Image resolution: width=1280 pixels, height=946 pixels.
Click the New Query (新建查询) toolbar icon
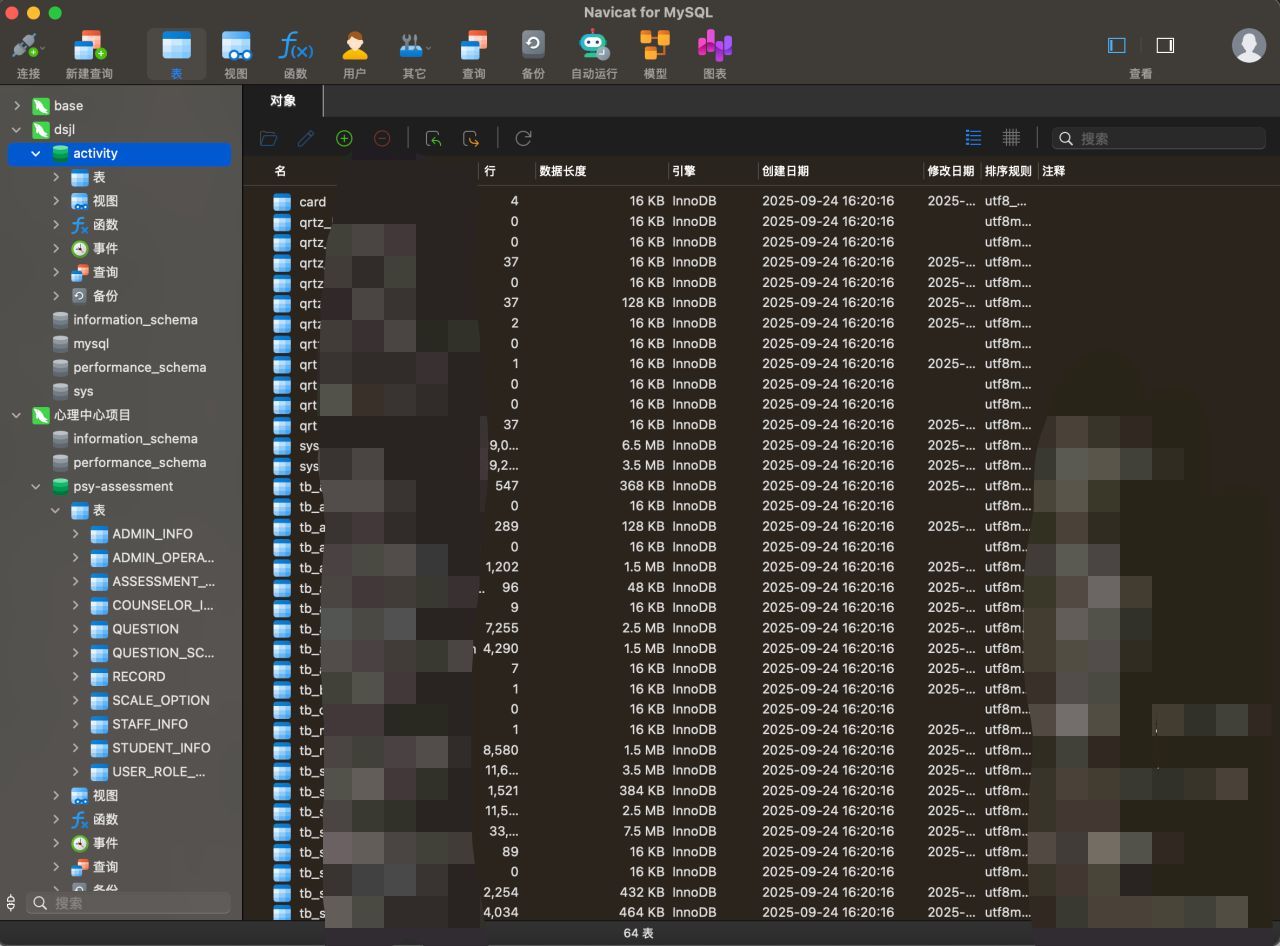pyautogui.click(x=88, y=47)
